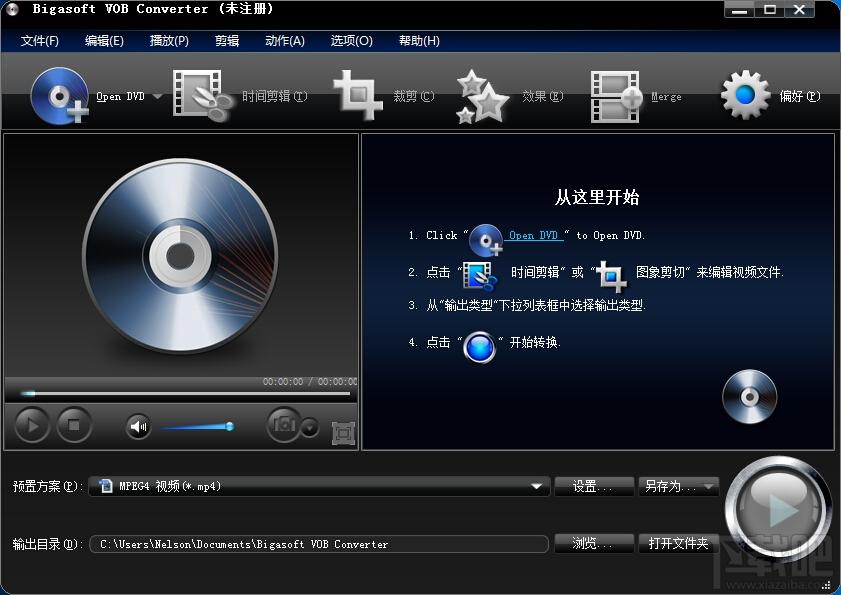Screen dimensions: 841x595
Task: Click the 输出目录 path field
Action: coord(319,544)
